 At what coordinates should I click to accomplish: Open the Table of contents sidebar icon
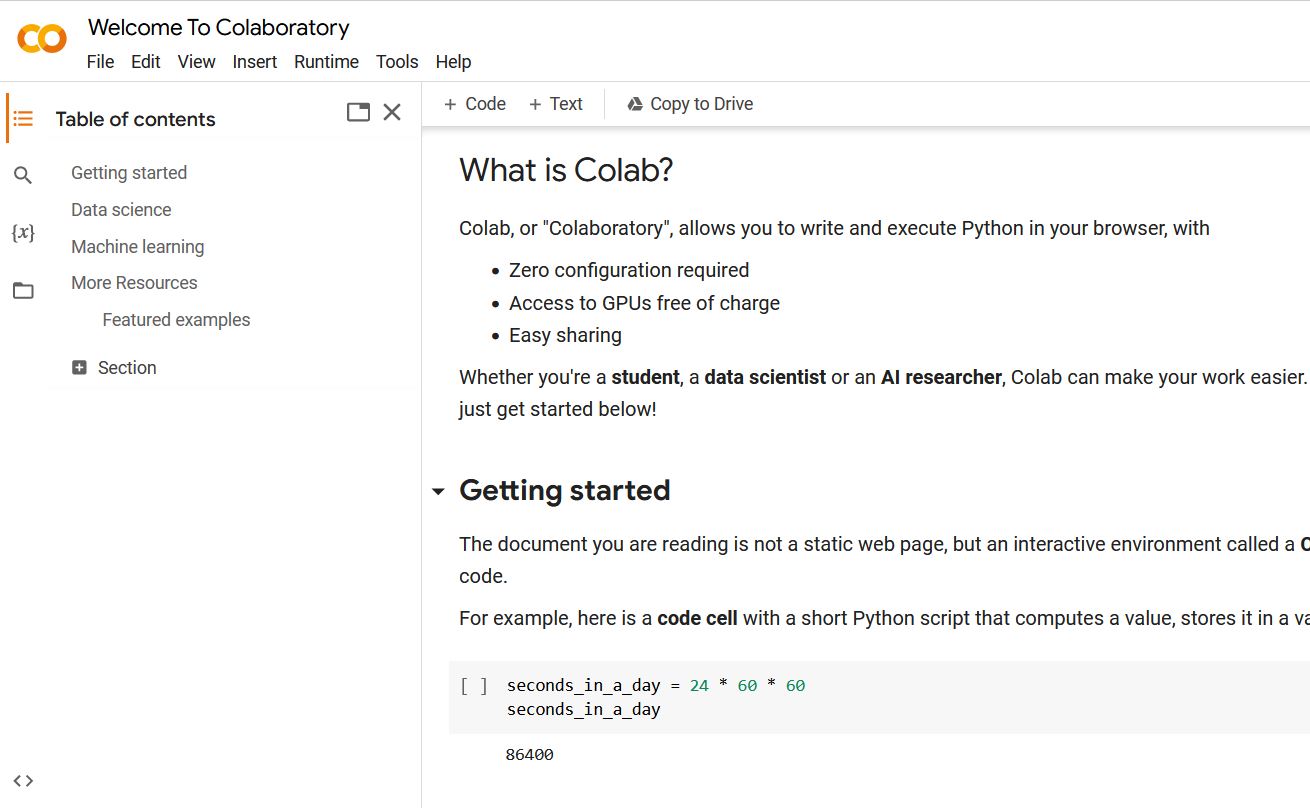click(x=23, y=119)
